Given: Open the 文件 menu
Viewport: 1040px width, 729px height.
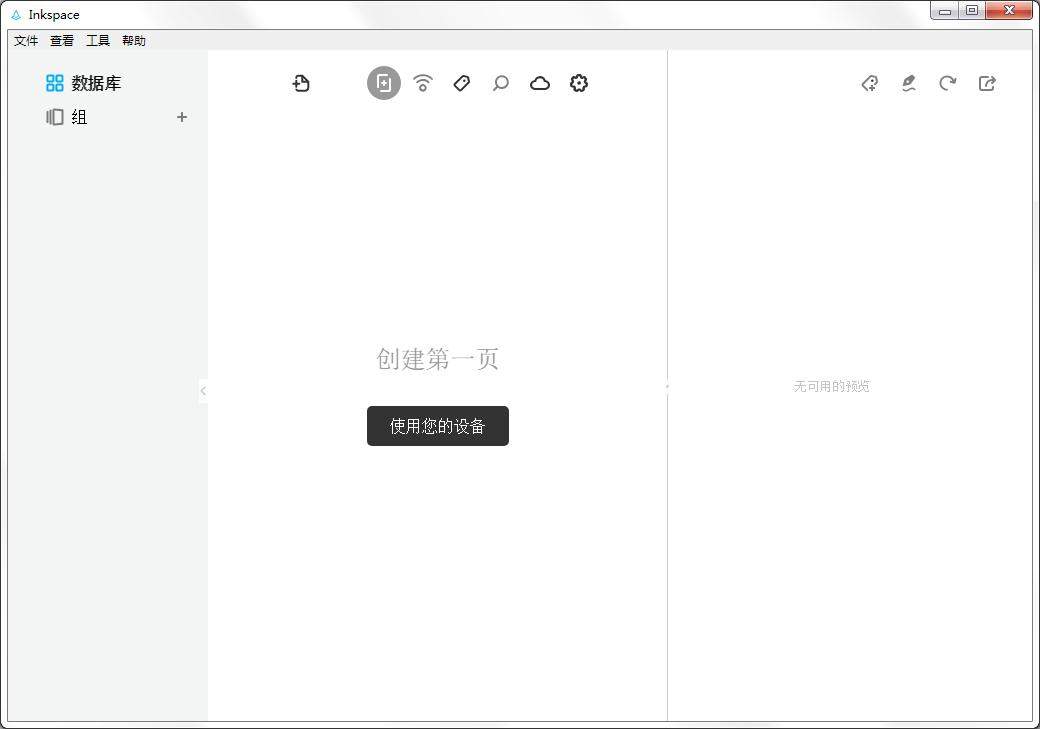Looking at the screenshot, I should [25, 40].
